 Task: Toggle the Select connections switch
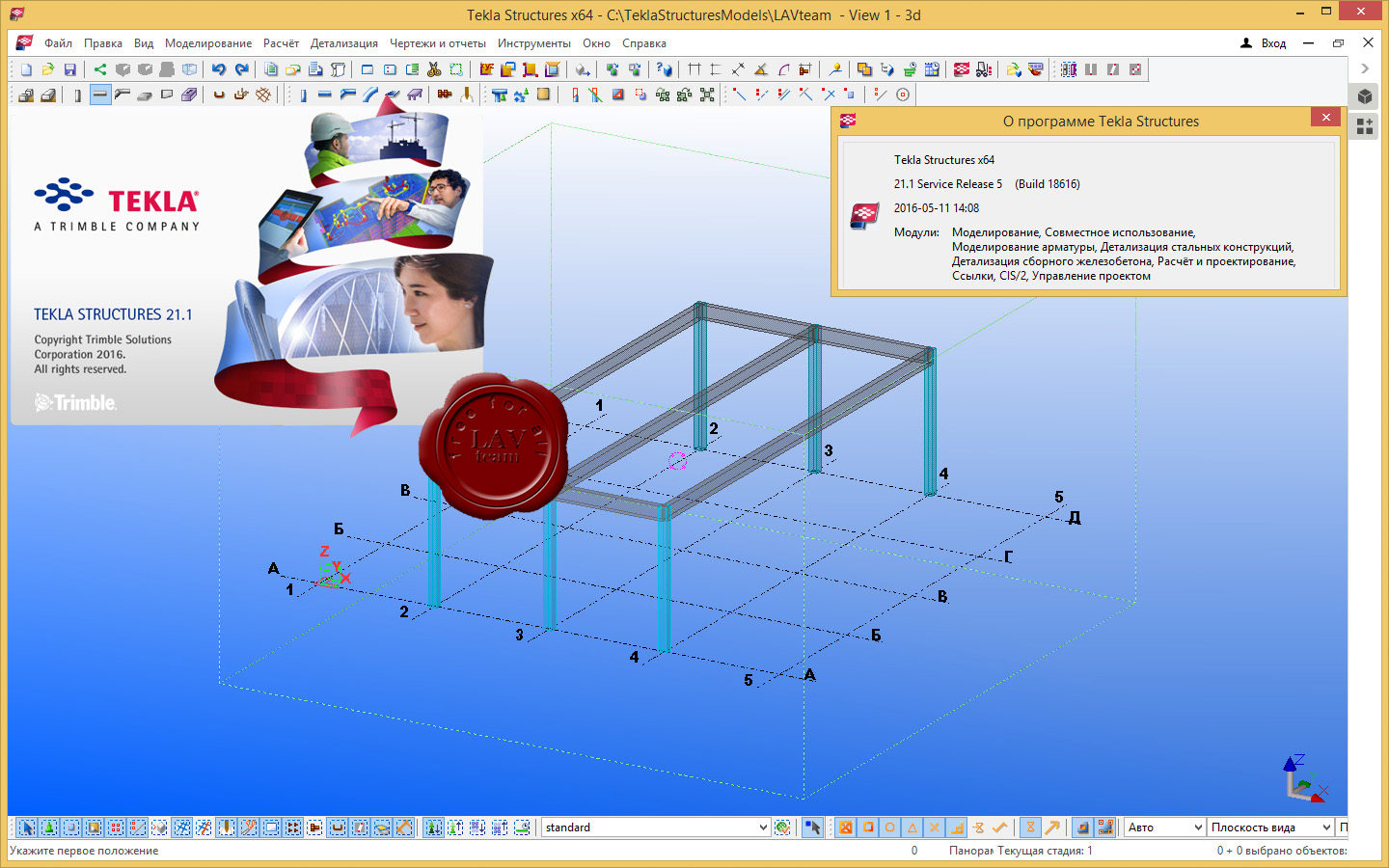pos(49,827)
